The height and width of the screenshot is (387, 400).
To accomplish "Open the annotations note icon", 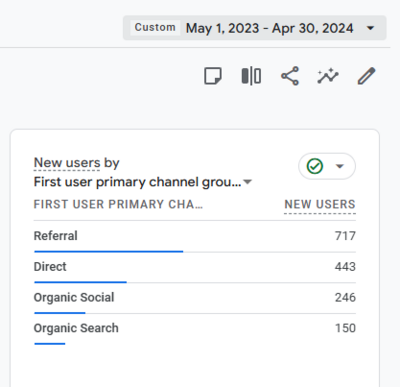I will tap(213, 76).
